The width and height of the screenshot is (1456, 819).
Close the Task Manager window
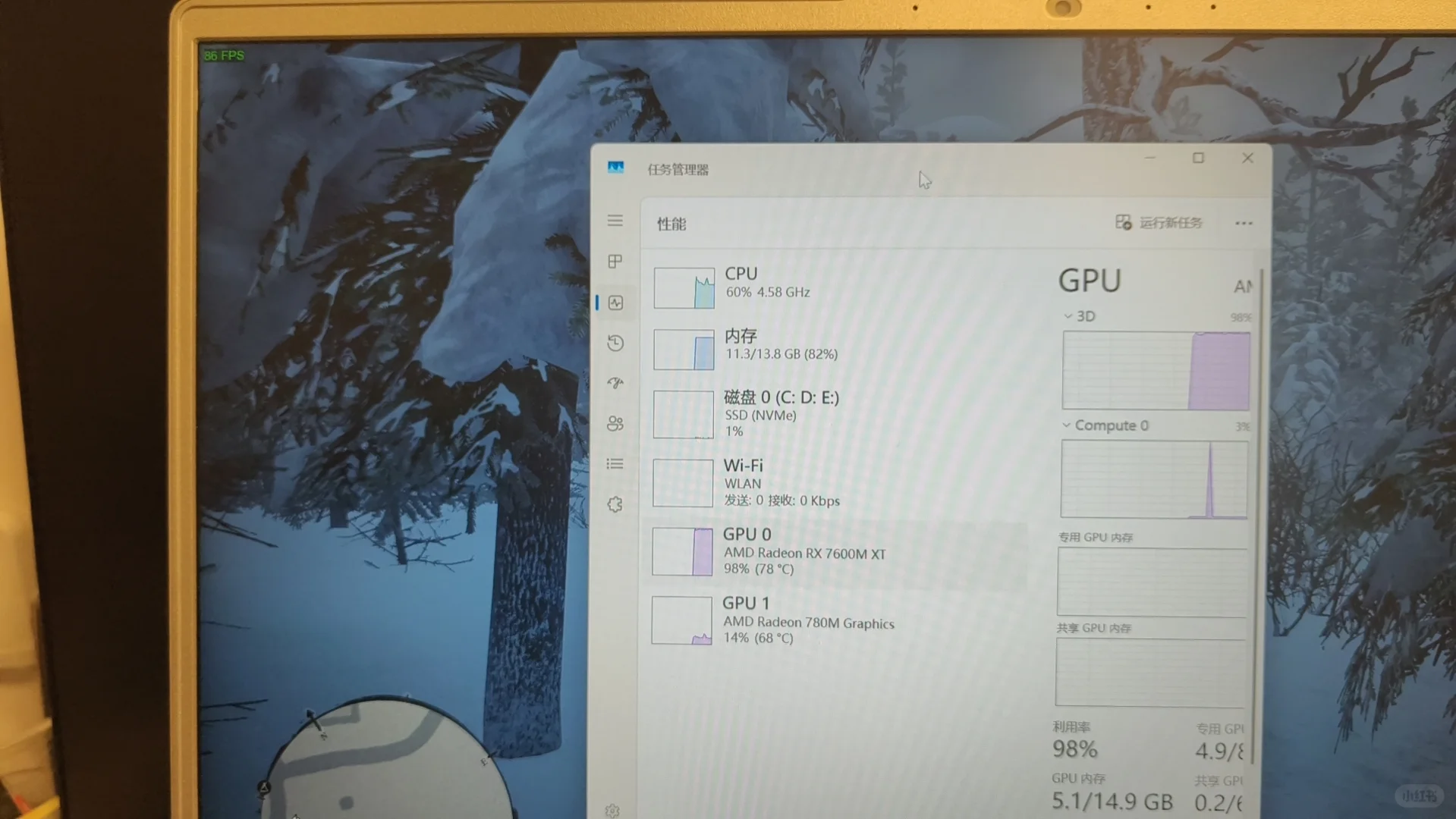1247,158
